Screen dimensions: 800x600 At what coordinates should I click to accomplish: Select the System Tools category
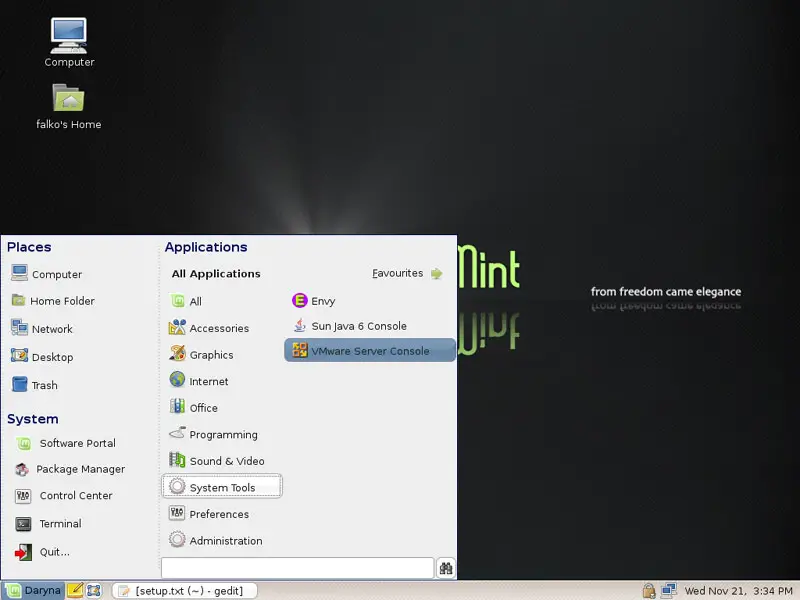222,487
